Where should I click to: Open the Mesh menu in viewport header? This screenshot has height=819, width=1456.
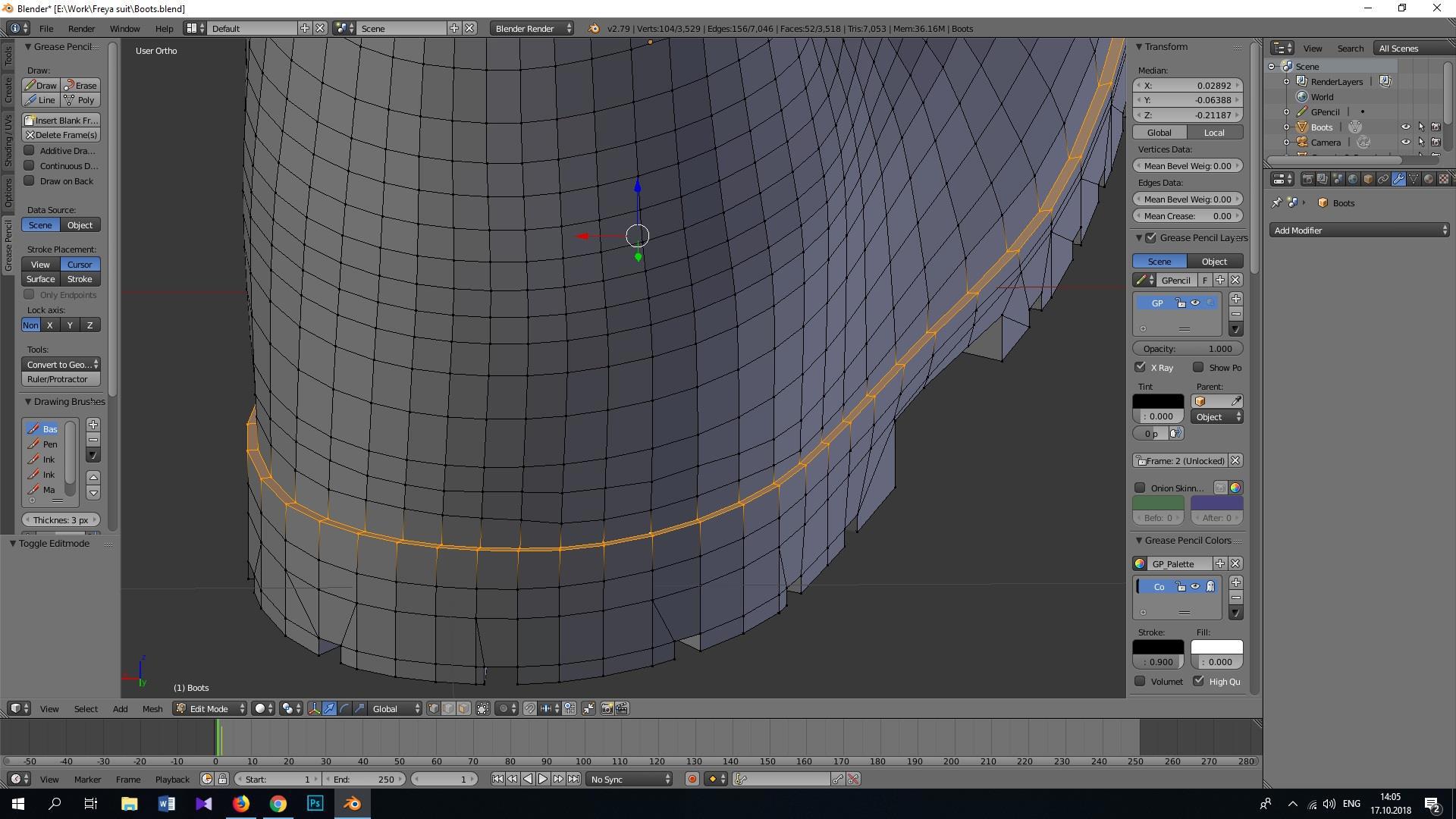pos(152,708)
